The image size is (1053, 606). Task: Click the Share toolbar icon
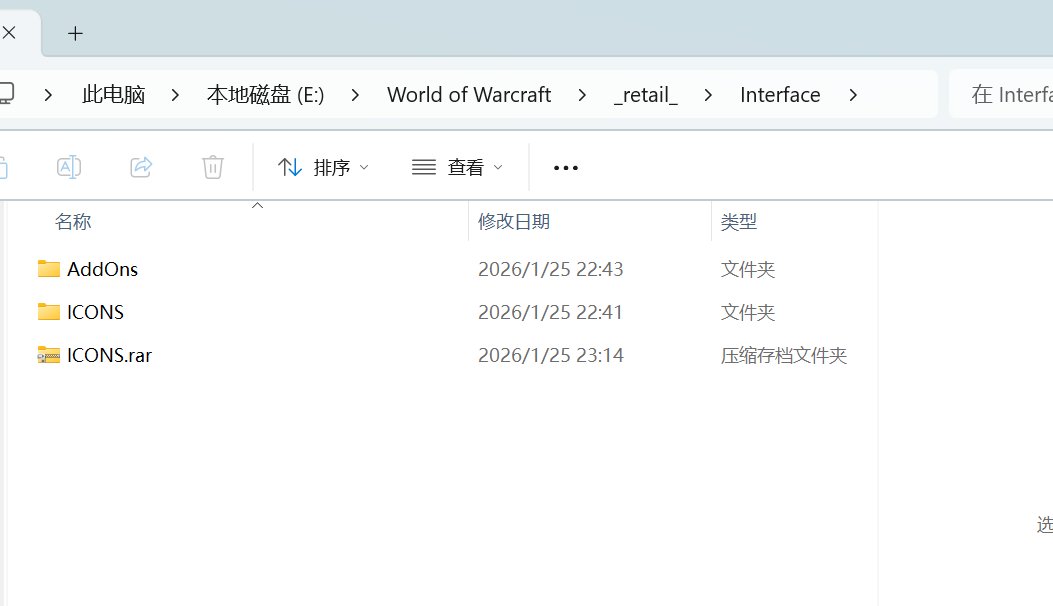pyautogui.click(x=141, y=167)
